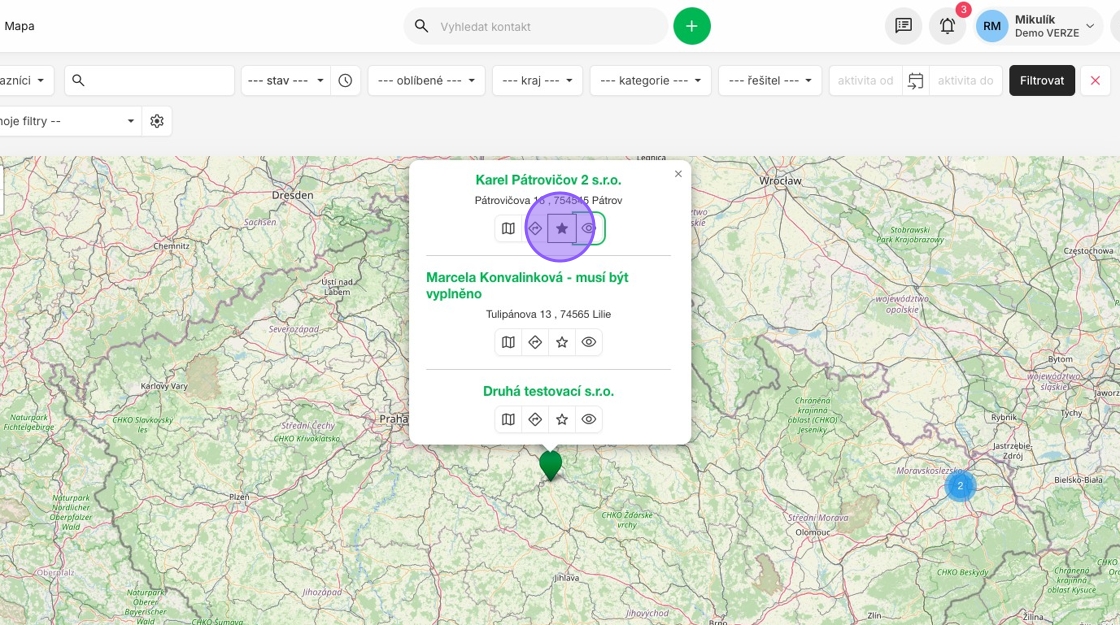Click the blue cluster marker 2
1120x625 pixels.
(x=960, y=486)
